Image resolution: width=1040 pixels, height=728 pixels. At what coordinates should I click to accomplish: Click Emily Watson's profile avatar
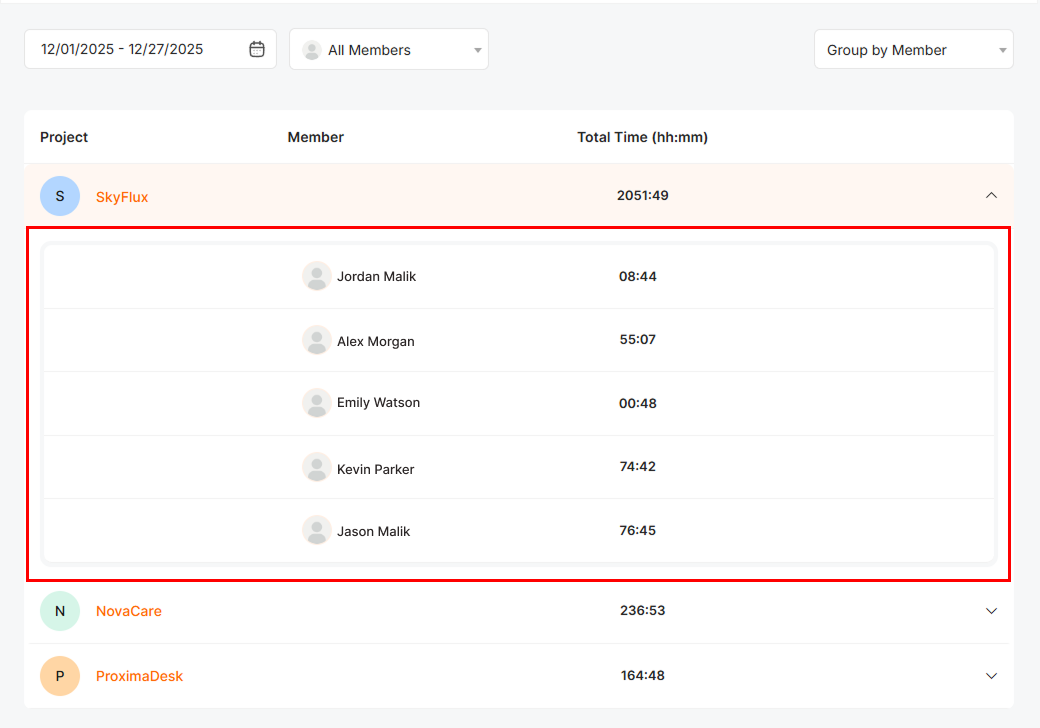[x=317, y=403]
